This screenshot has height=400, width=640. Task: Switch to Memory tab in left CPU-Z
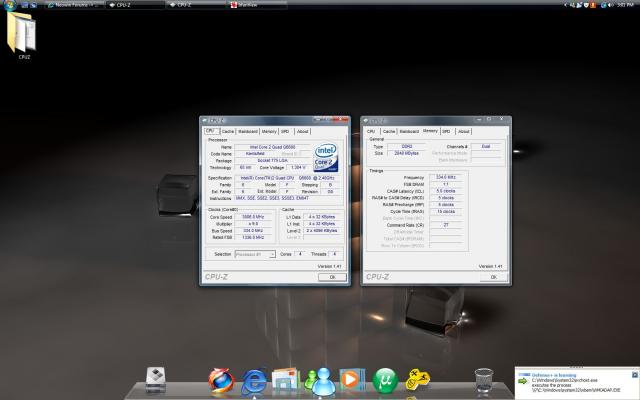click(x=269, y=131)
